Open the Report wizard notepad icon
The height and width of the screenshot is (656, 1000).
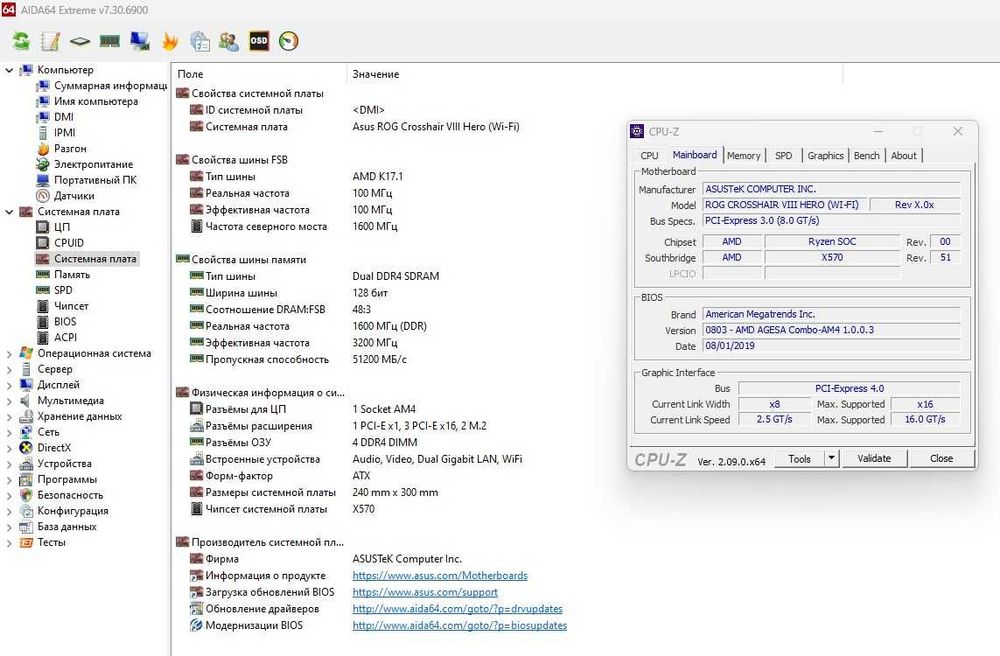pyautogui.click(x=50, y=41)
